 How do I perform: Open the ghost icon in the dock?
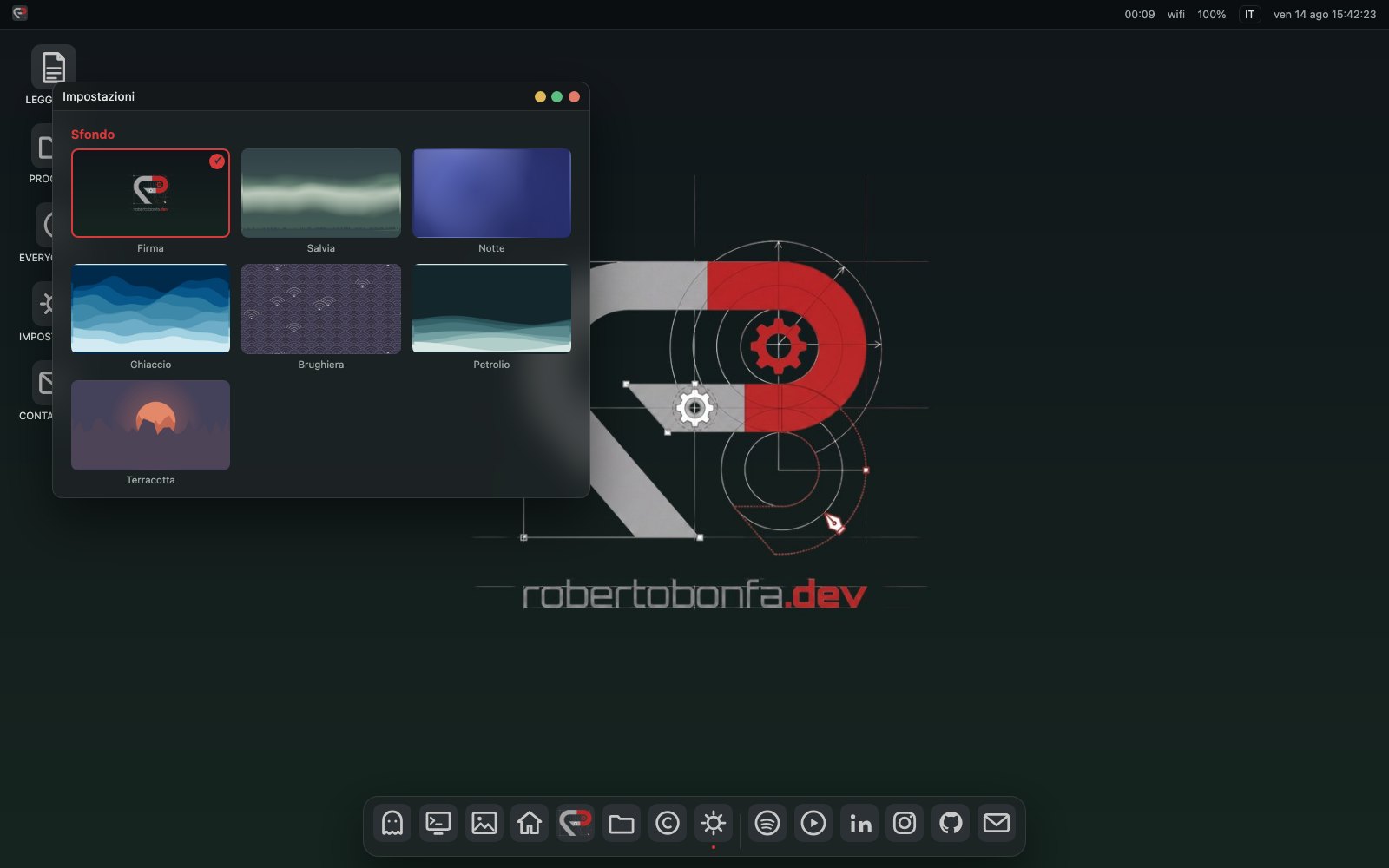(x=392, y=823)
